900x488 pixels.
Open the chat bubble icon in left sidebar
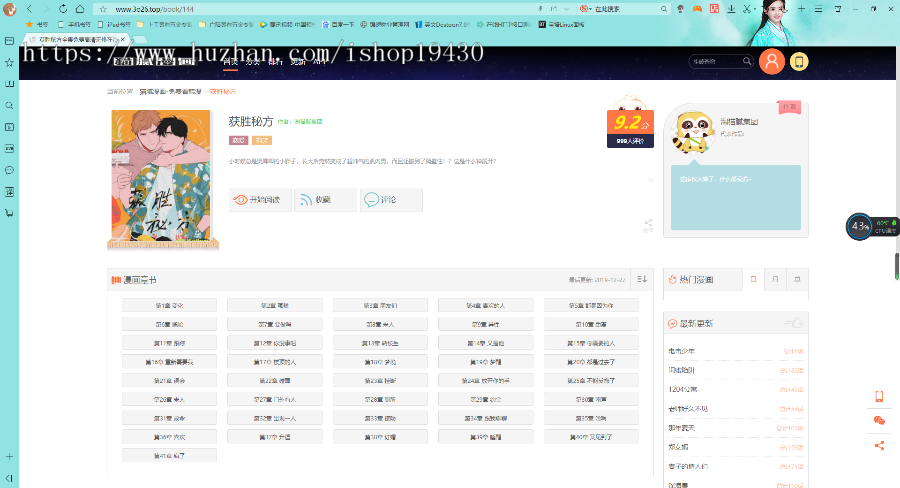click(9, 171)
